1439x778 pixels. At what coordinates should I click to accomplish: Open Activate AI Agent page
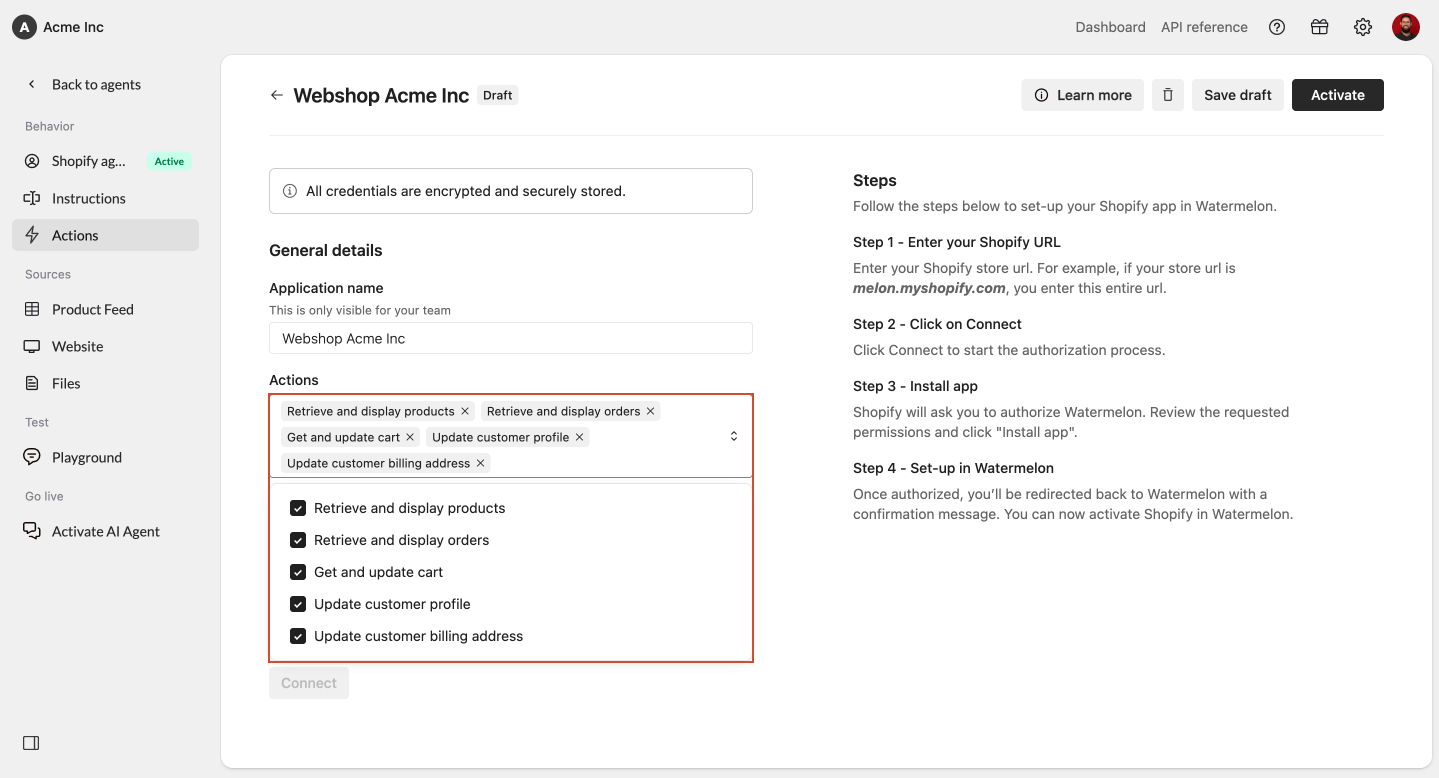click(105, 531)
